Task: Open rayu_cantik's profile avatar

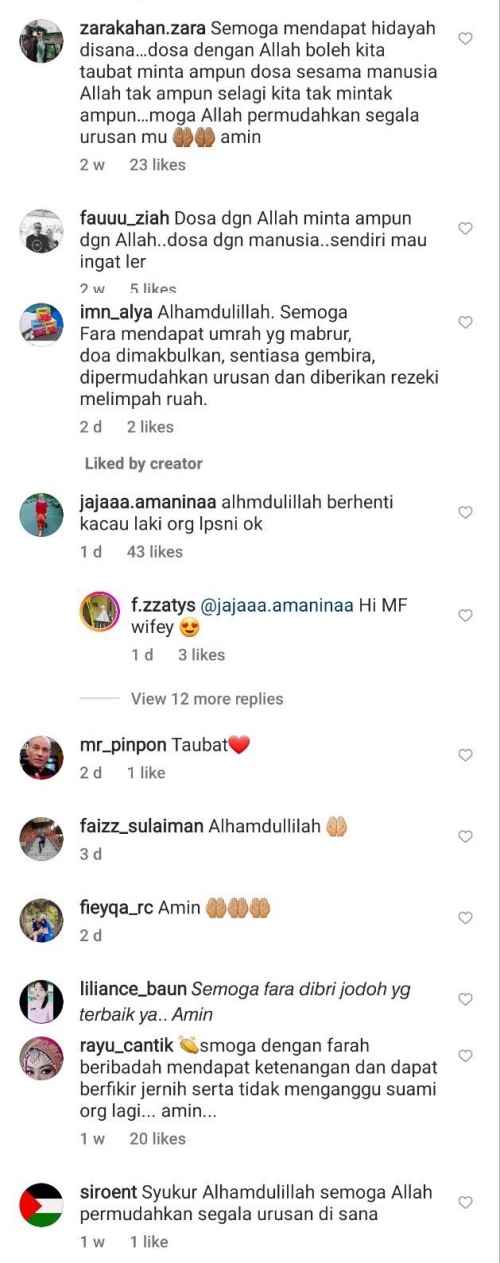Action: [x=42, y=1058]
